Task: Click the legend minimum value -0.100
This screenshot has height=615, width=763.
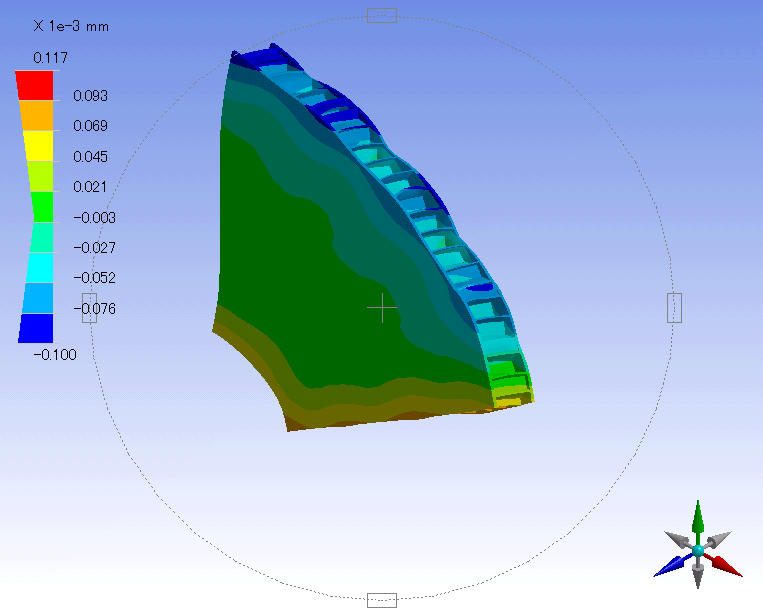Action: point(55,355)
